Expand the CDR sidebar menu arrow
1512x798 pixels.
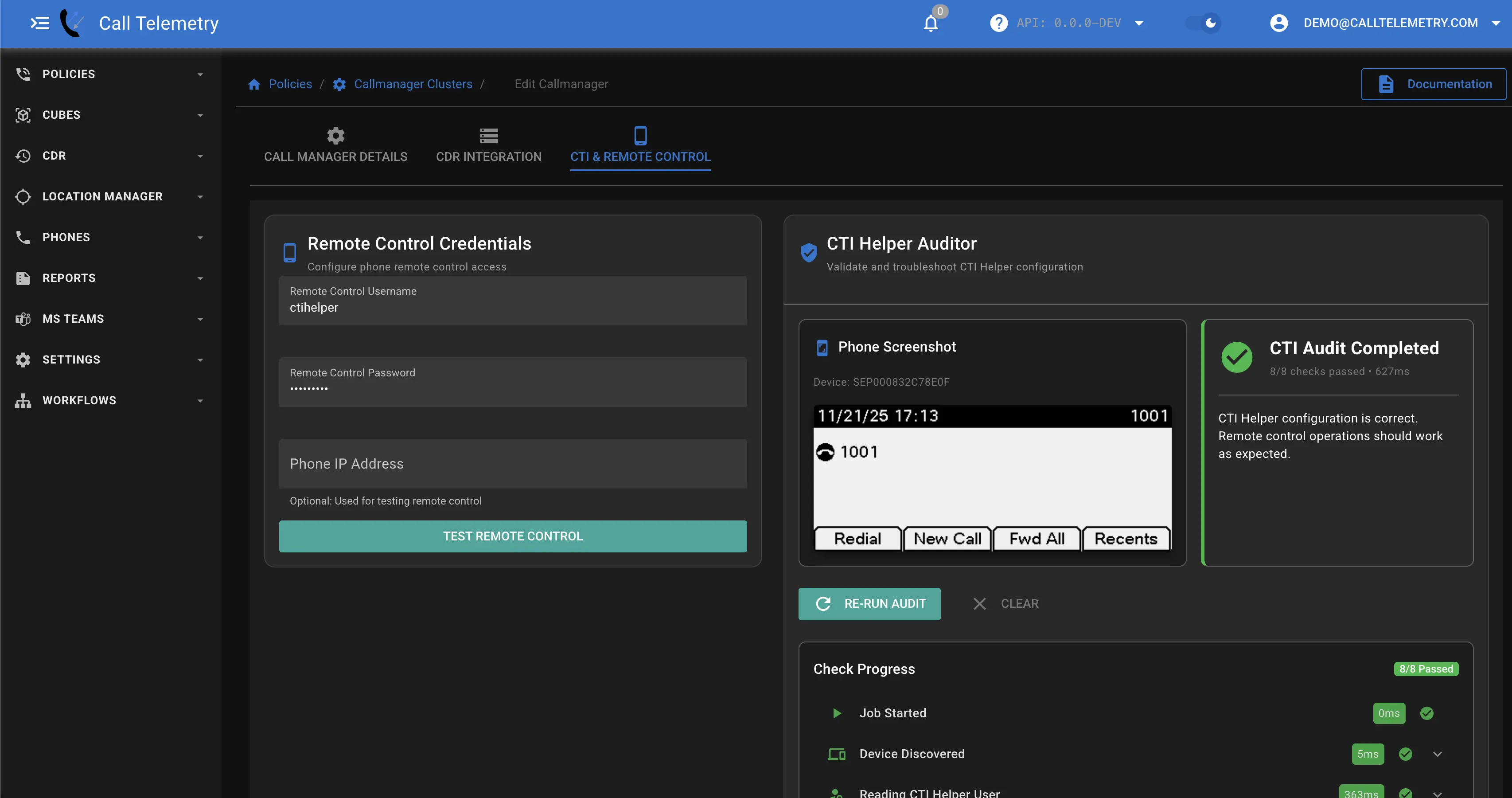[x=200, y=156]
